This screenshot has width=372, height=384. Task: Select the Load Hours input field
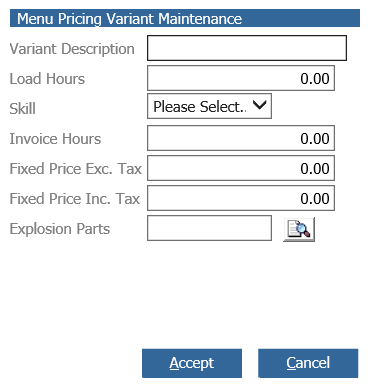(x=241, y=78)
